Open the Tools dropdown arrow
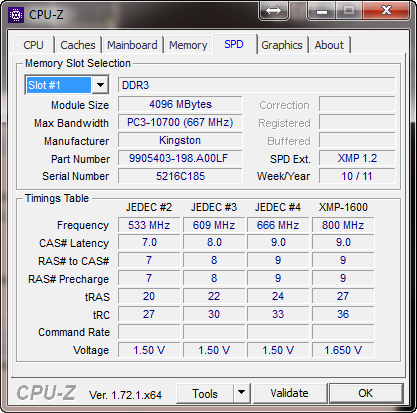The width and height of the screenshot is (417, 413). [x=241, y=393]
